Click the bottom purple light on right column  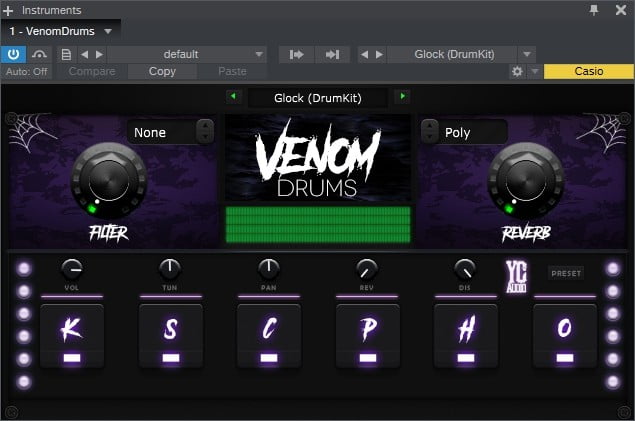(x=612, y=381)
